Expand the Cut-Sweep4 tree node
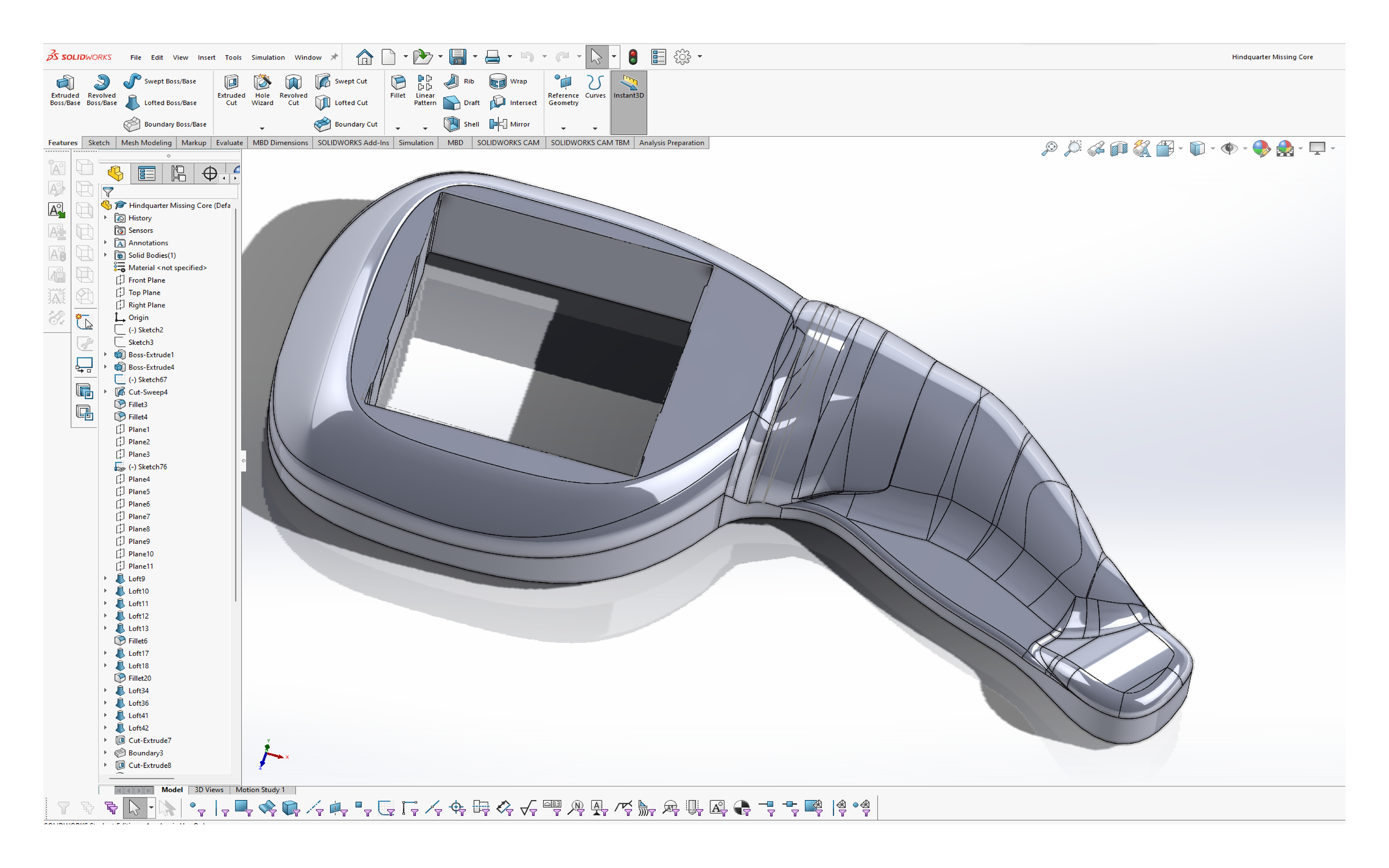Screen dimensions: 1389x868 106,392
